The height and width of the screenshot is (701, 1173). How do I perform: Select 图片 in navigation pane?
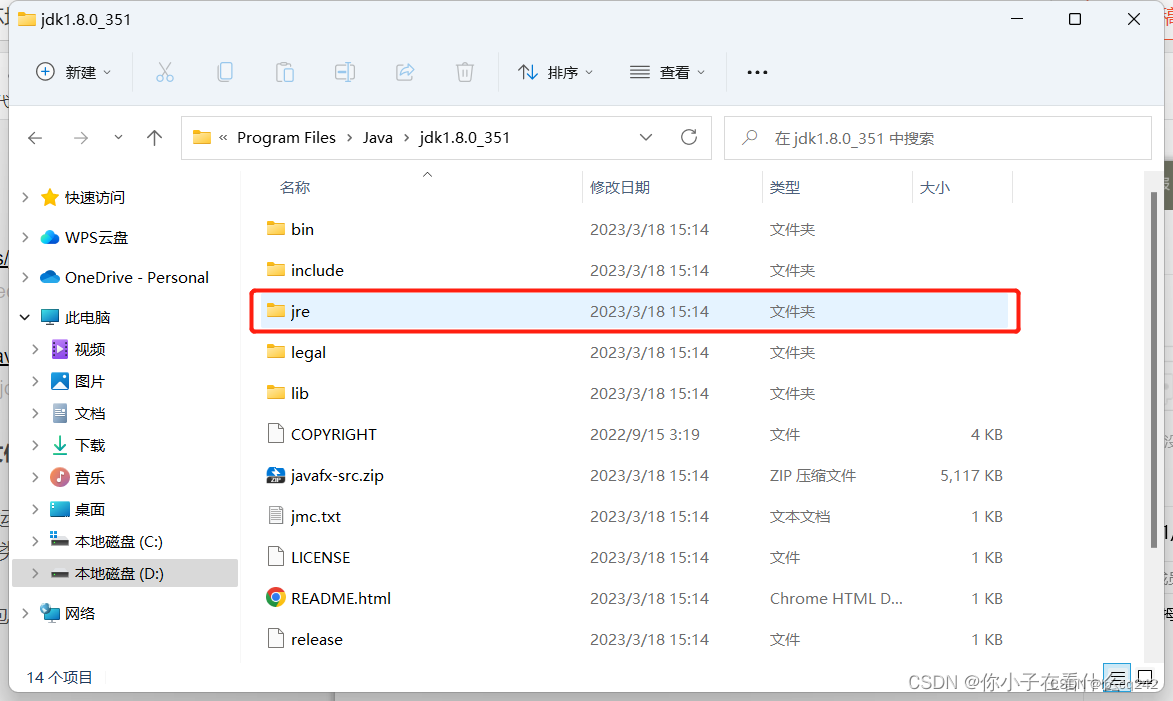(x=90, y=382)
